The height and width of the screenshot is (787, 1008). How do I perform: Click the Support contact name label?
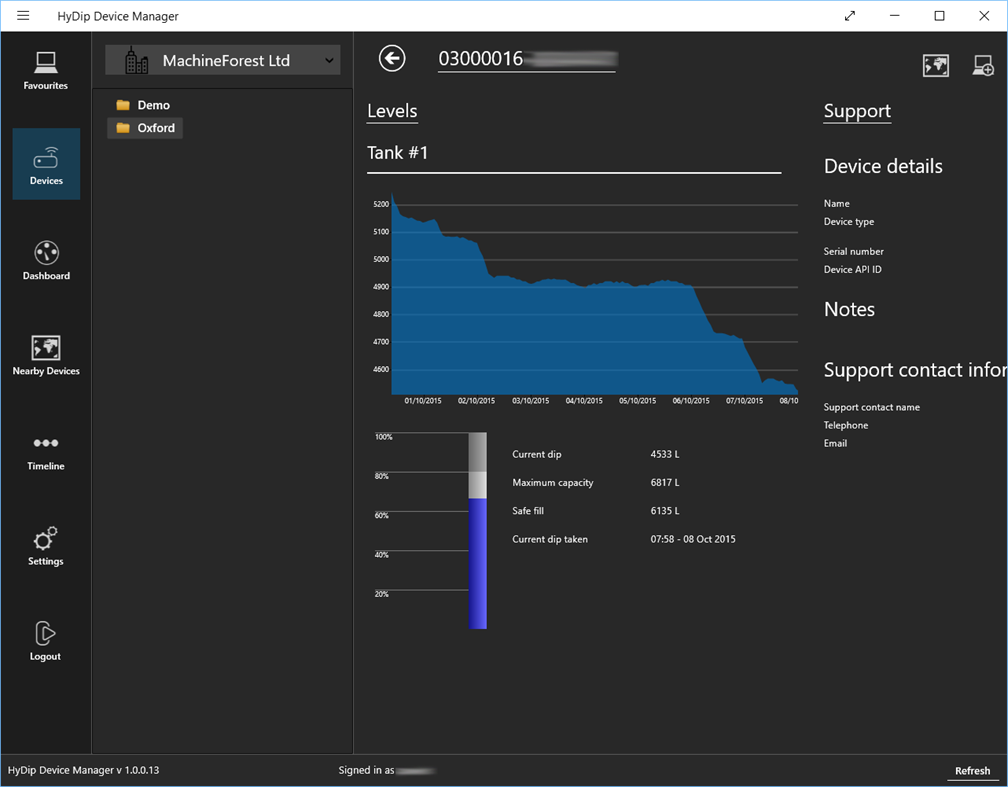pyautogui.click(x=872, y=407)
